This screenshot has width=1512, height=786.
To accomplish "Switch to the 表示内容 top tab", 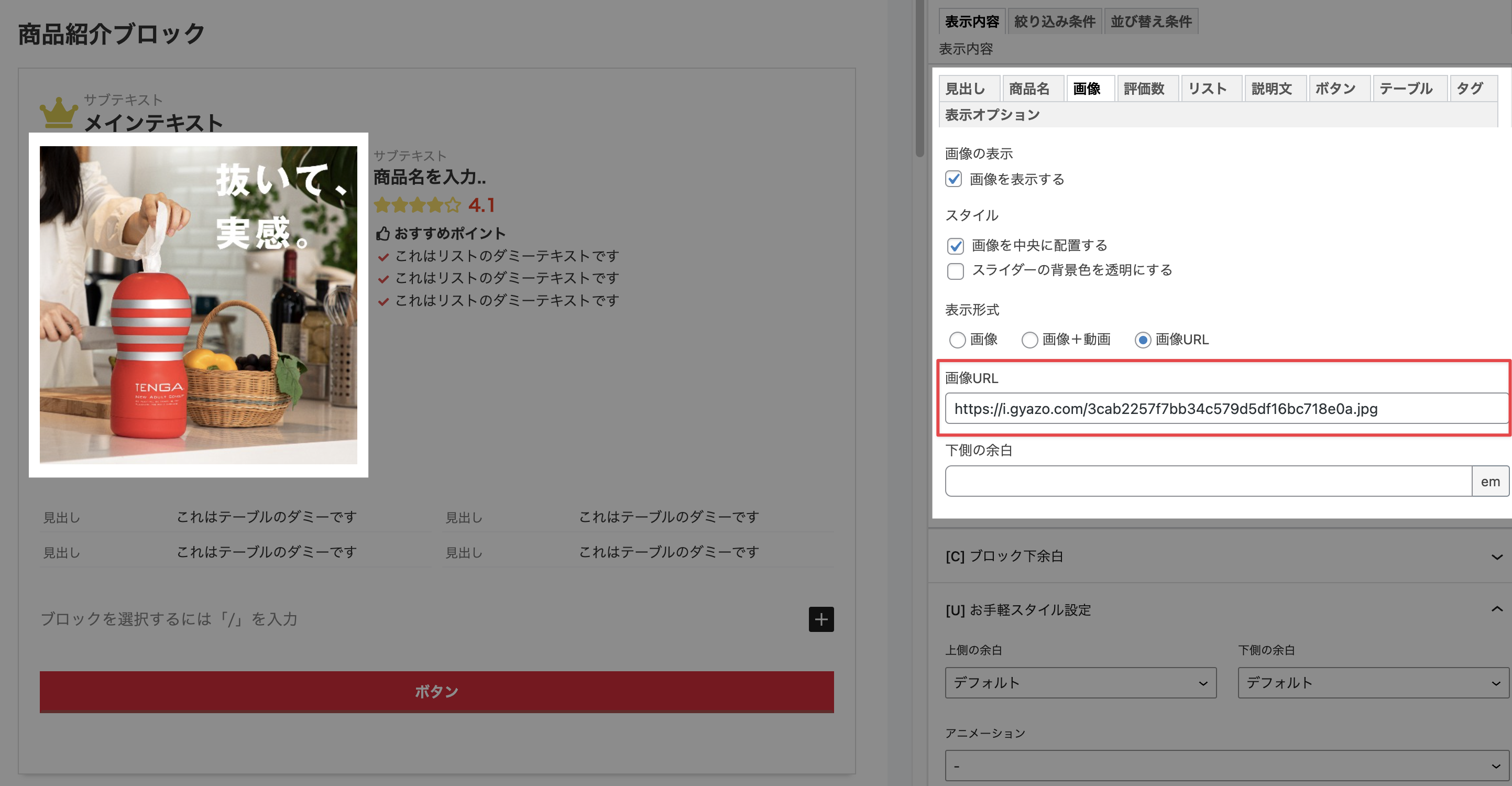I will [x=972, y=21].
